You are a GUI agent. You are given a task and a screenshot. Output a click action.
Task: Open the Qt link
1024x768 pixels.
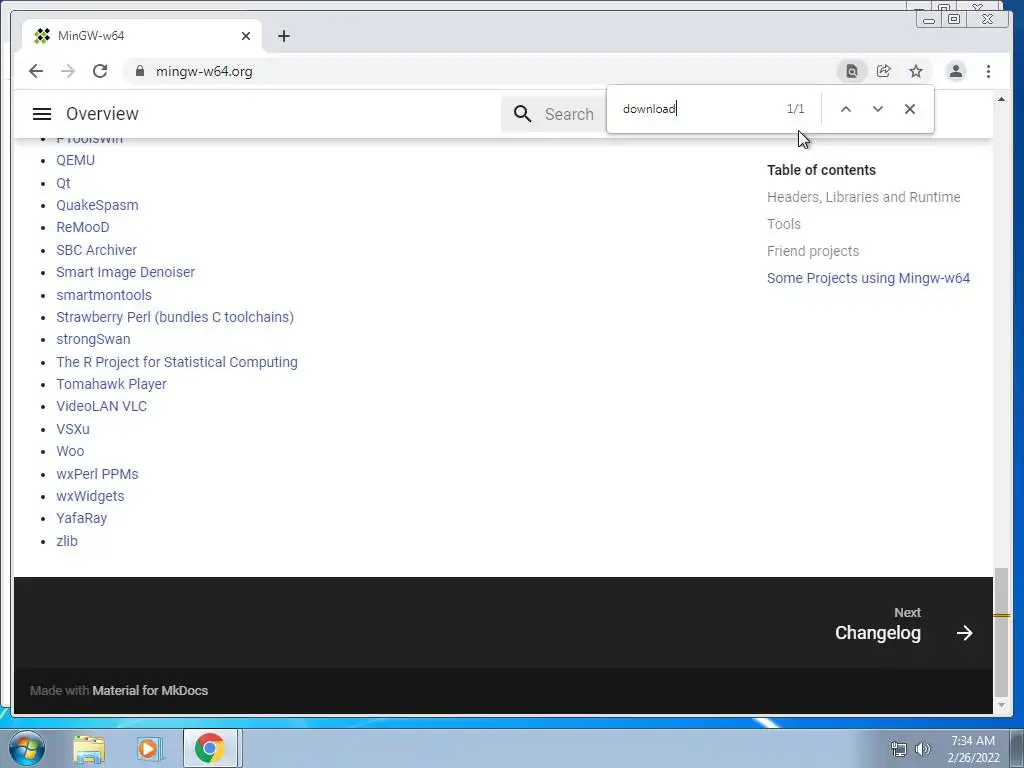(63, 183)
